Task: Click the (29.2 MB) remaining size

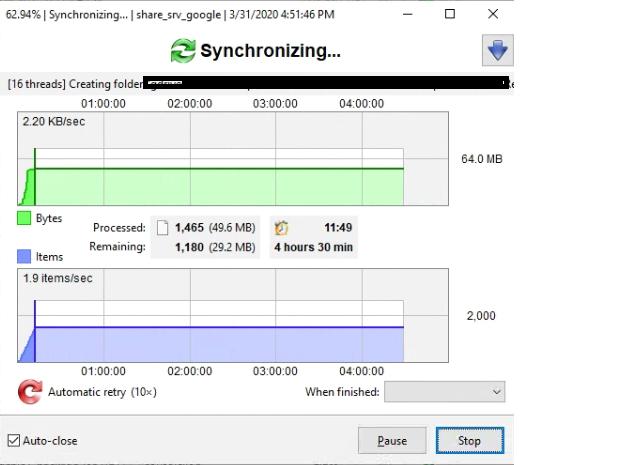Action: (232, 247)
